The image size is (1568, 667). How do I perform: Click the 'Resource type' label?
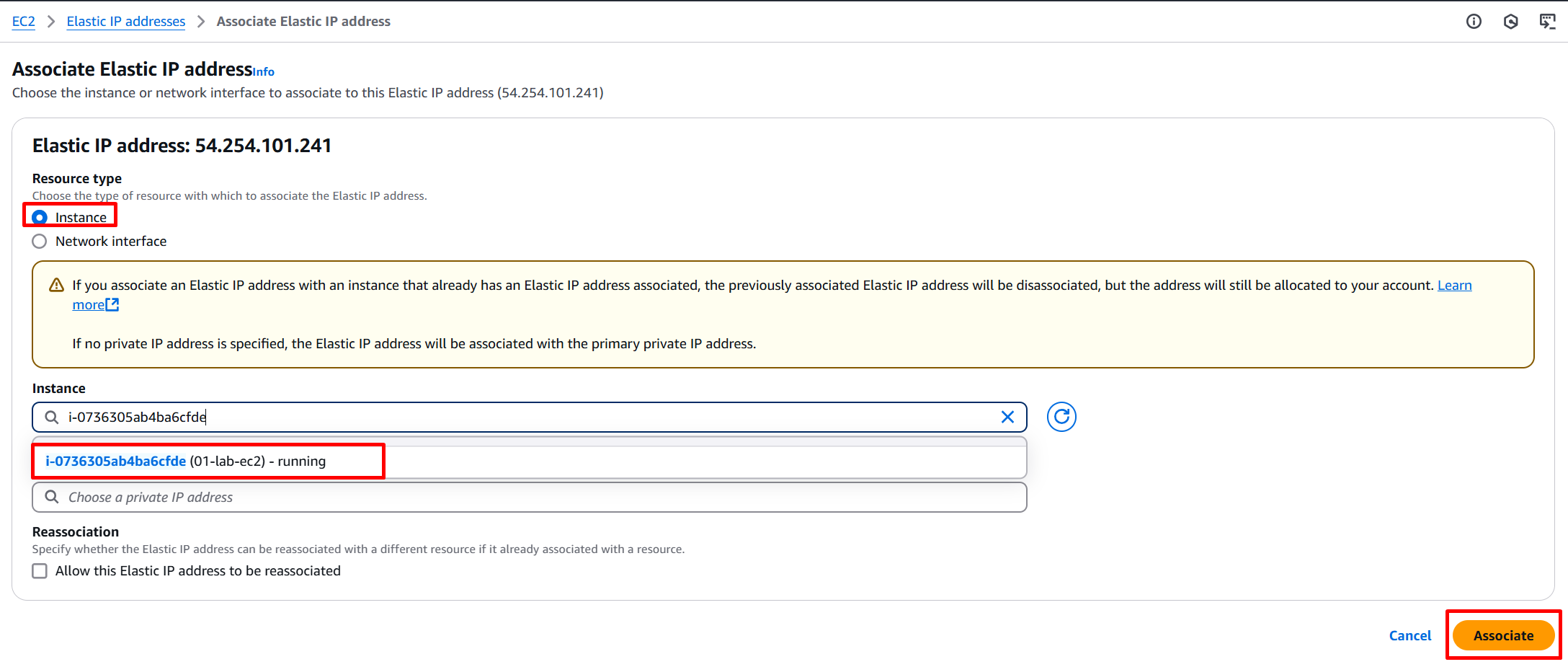click(77, 179)
